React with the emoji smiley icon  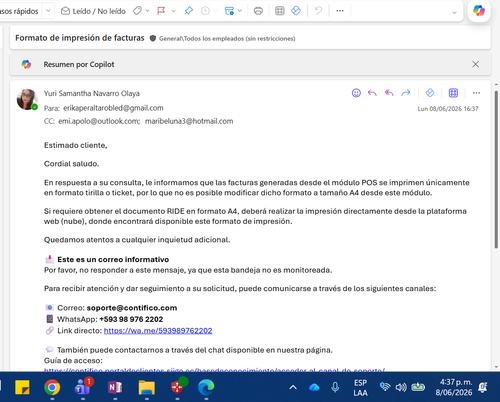(356, 93)
